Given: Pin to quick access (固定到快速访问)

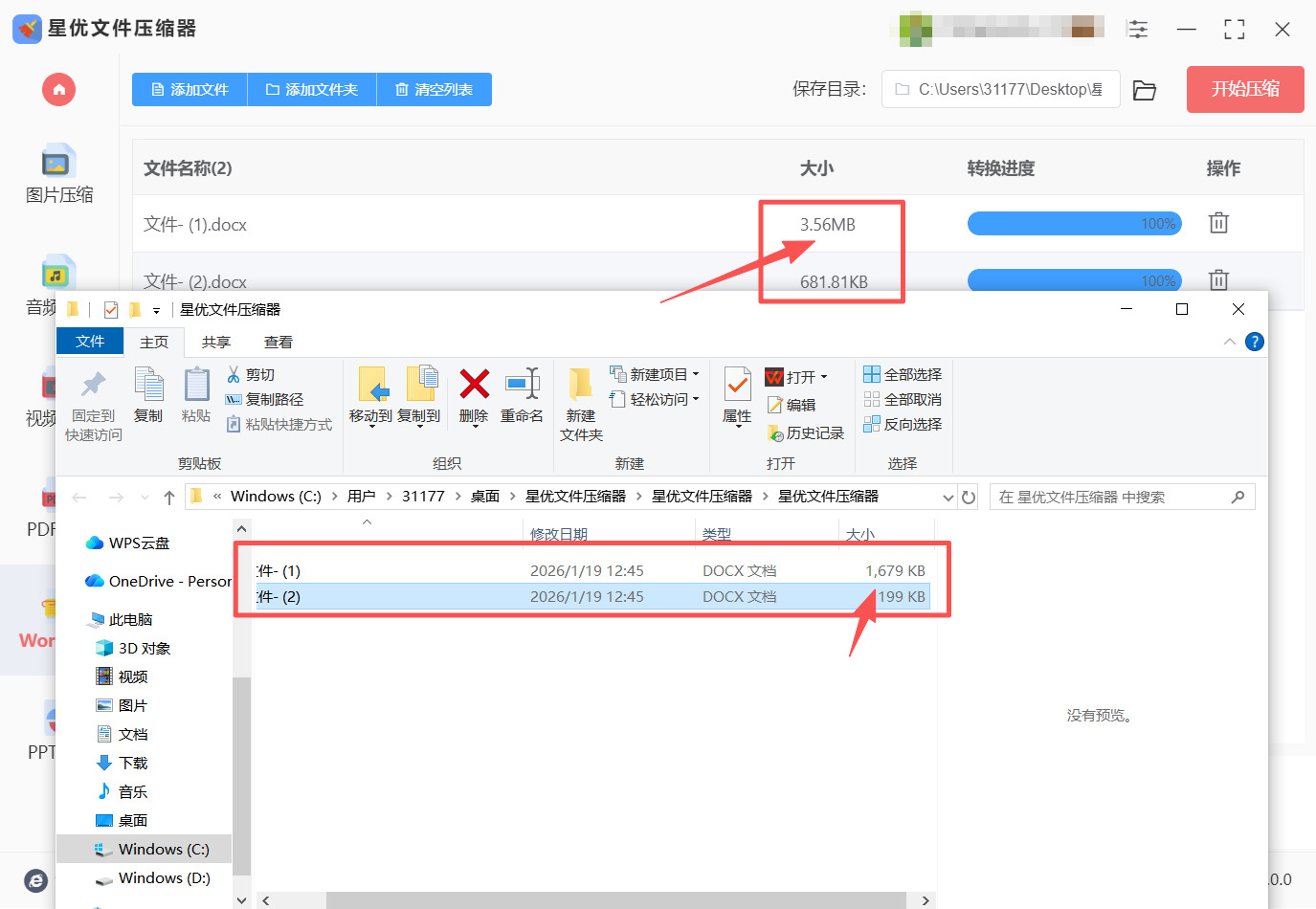Looking at the screenshot, I should click(x=94, y=406).
